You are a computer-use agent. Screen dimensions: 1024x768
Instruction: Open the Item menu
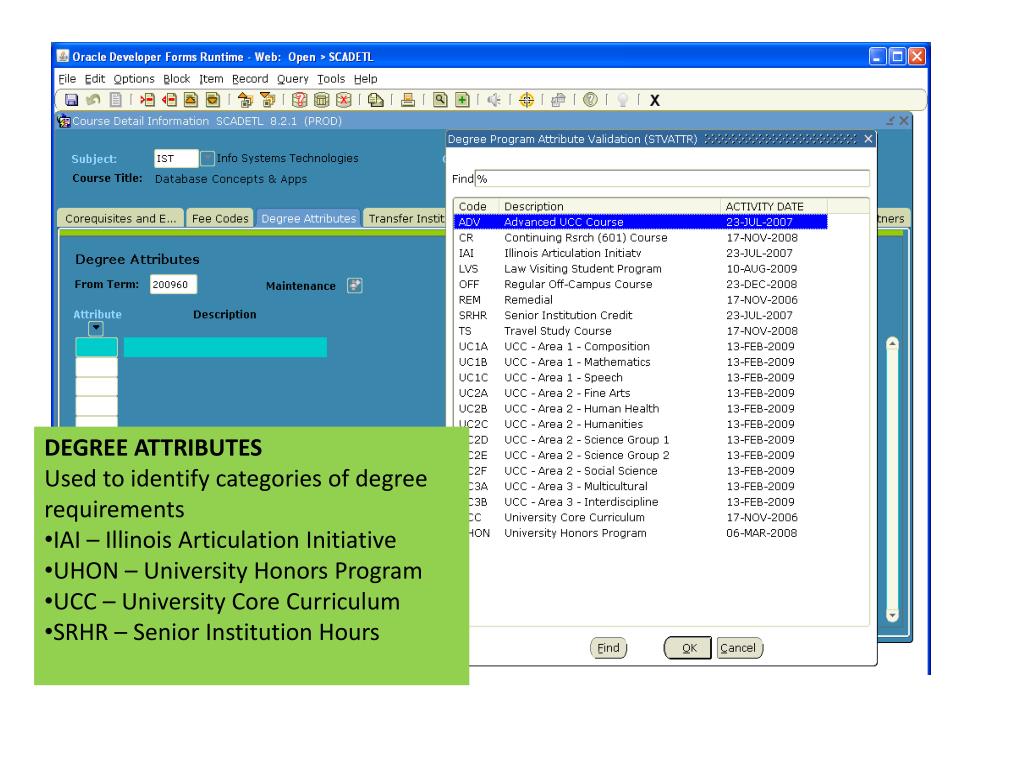(x=211, y=79)
